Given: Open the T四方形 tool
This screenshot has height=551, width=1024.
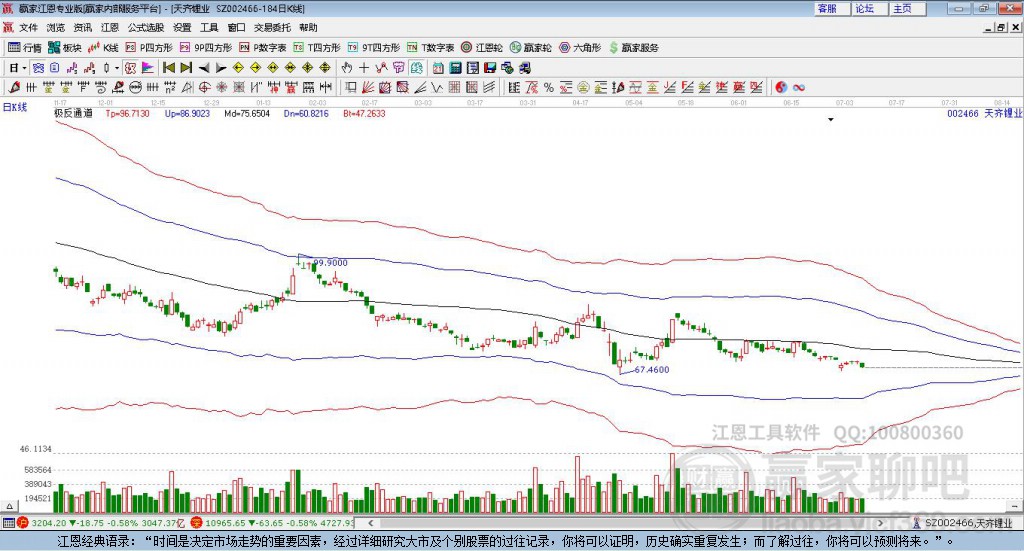Looking at the screenshot, I should (317, 48).
